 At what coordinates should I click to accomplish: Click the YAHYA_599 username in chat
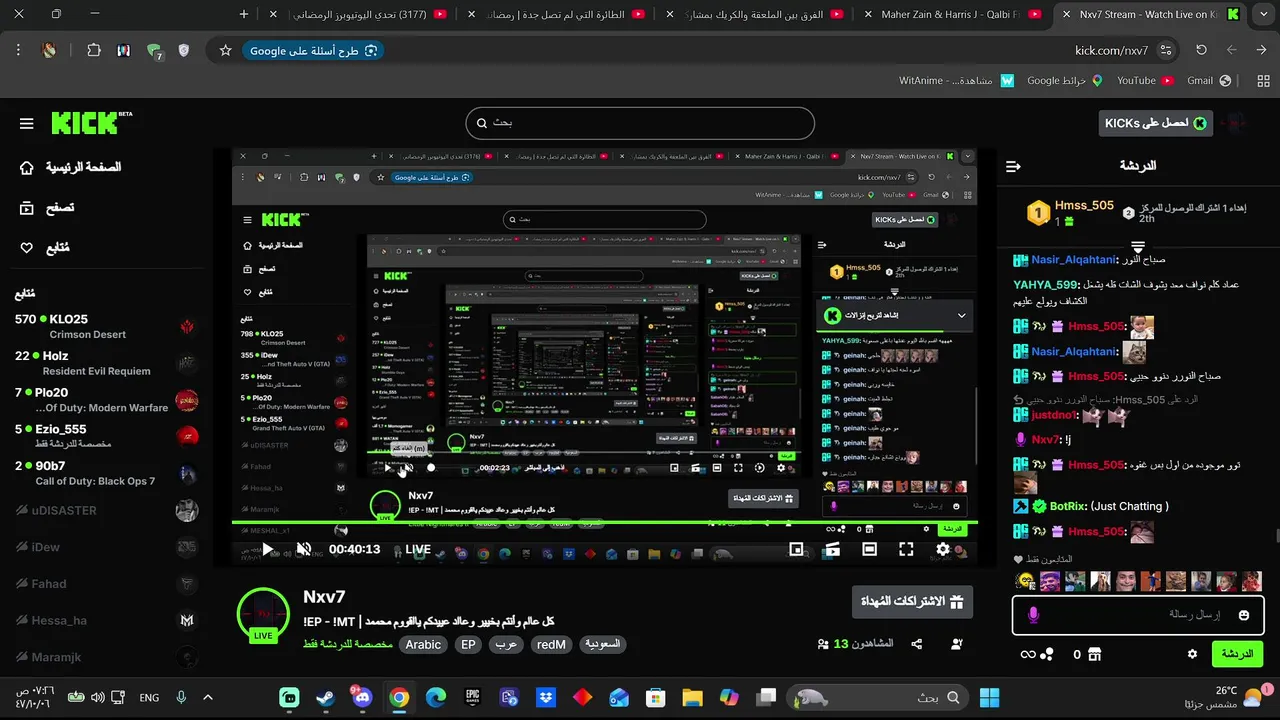click(1046, 285)
